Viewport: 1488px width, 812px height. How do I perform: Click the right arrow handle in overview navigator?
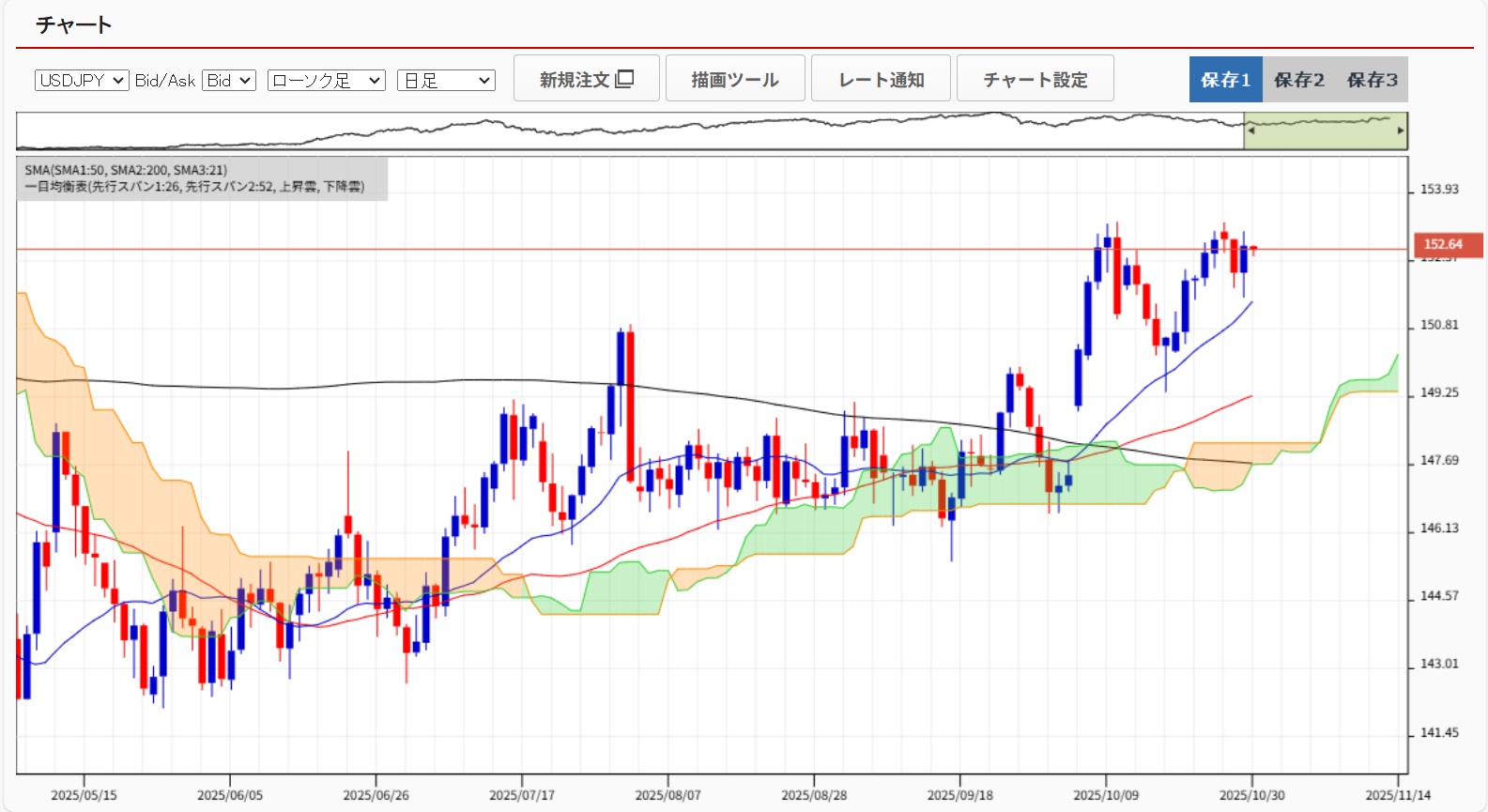(x=1401, y=130)
